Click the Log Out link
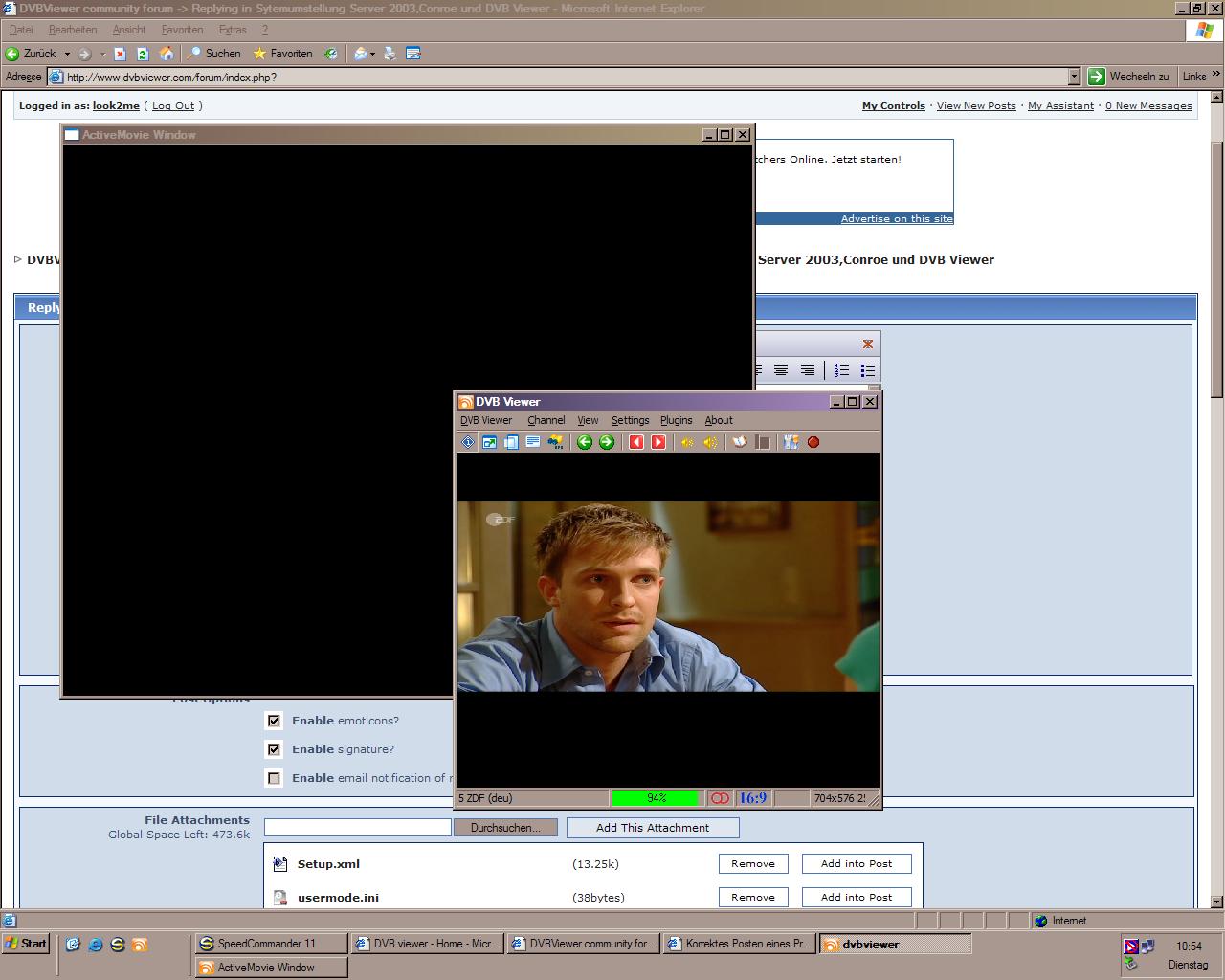The image size is (1225, 980). [173, 106]
